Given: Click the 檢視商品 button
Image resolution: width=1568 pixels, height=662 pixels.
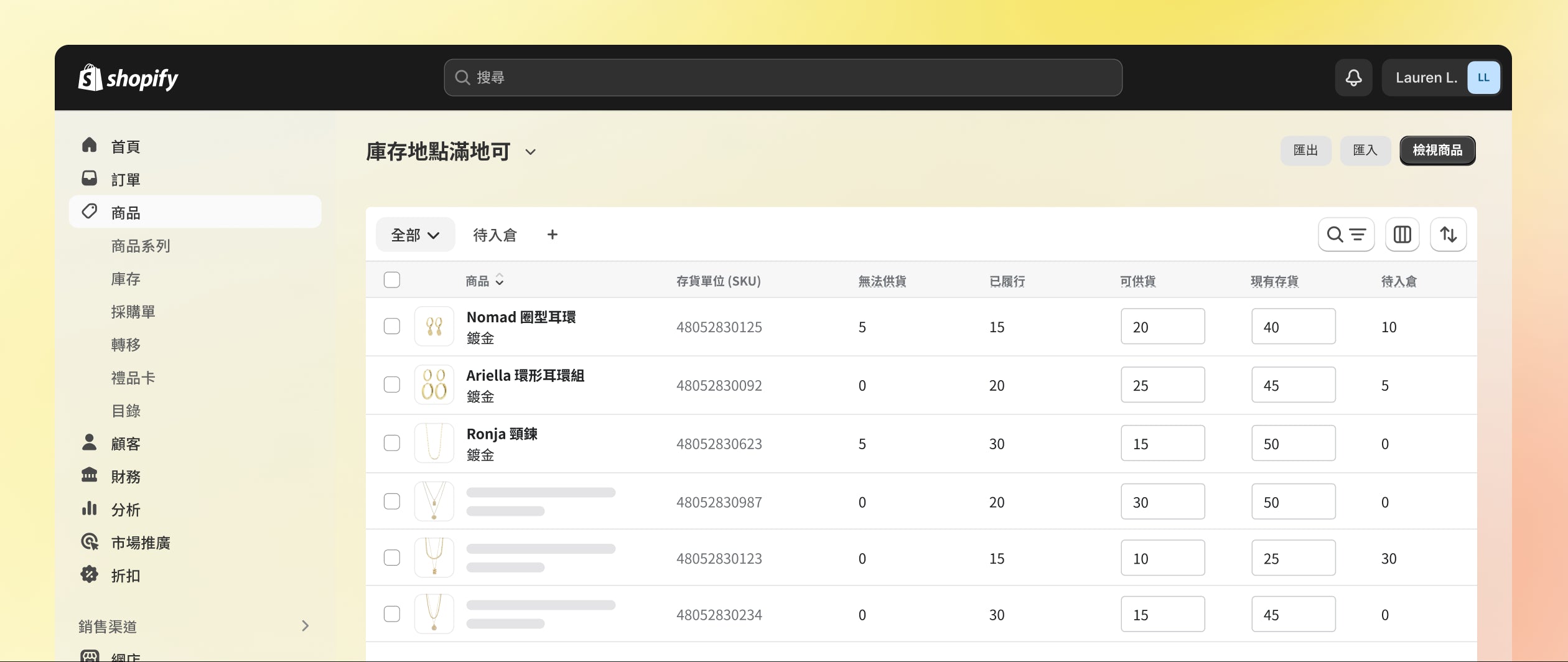Looking at the screenshot, I should click(1437, 150).
